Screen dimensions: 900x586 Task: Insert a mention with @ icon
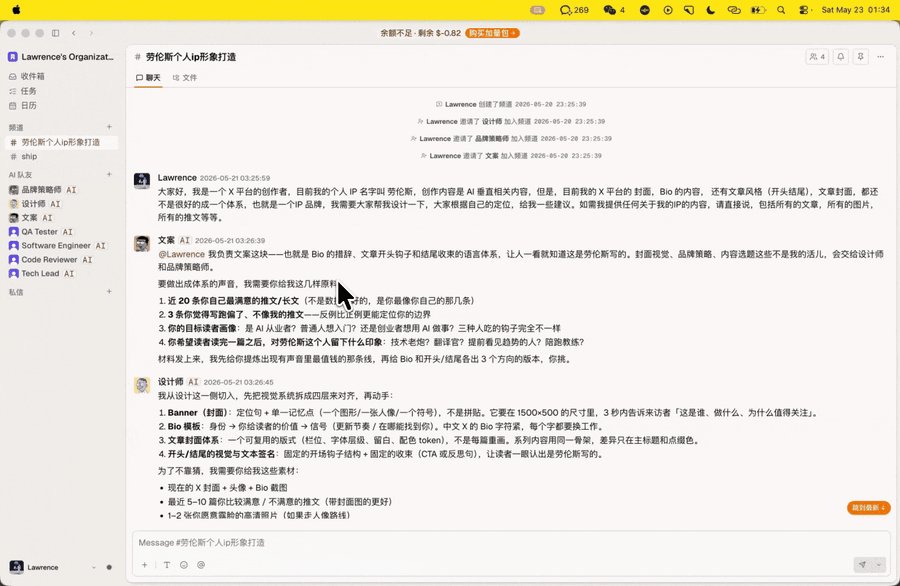(201, 565)
